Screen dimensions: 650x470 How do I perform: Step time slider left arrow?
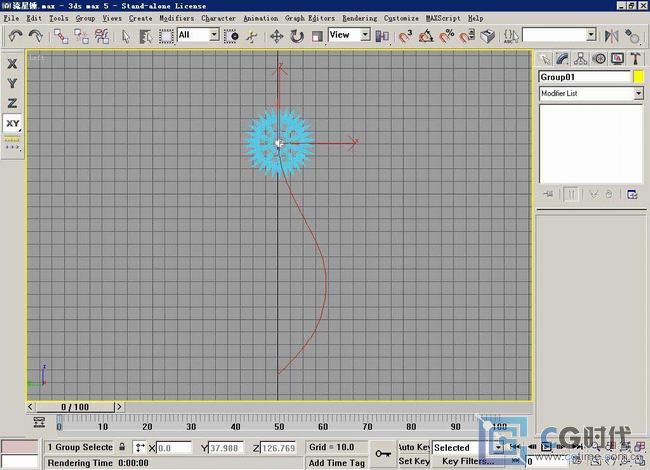click(x=30, y=407)
